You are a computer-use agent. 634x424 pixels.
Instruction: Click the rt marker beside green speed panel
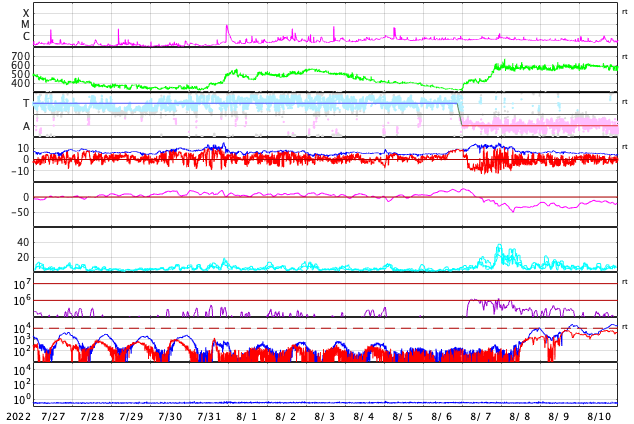(x=625, y=57)
